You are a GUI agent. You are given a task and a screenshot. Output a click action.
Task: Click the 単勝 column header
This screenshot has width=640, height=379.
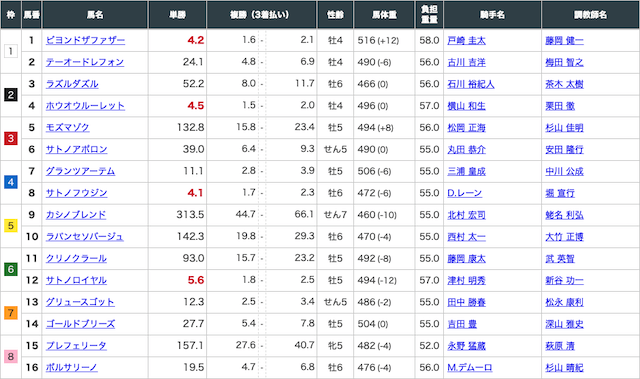(178, 15)
